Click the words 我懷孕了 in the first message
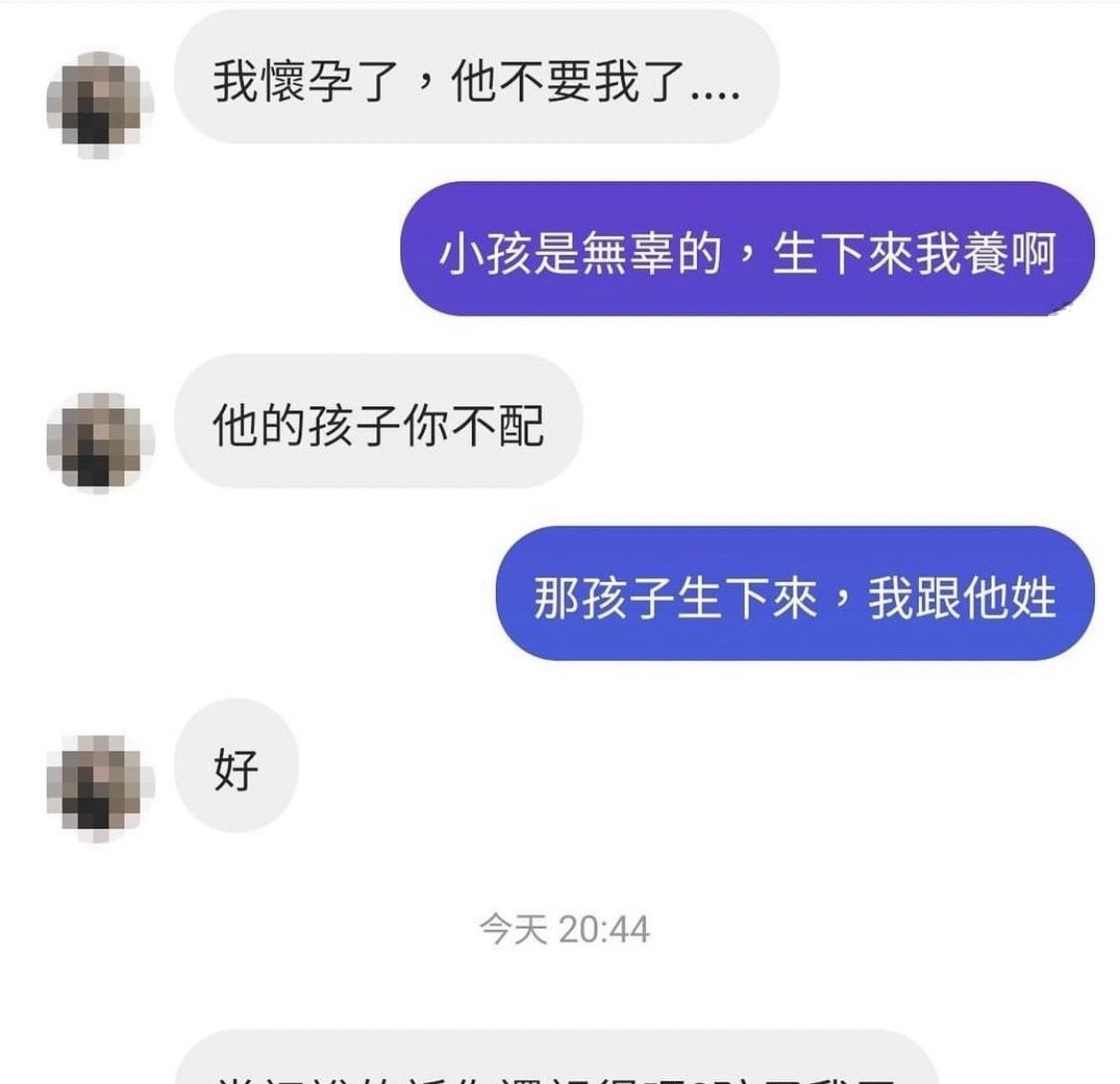The height and width of the screenshot is (1084, 1120). point(305,80)
